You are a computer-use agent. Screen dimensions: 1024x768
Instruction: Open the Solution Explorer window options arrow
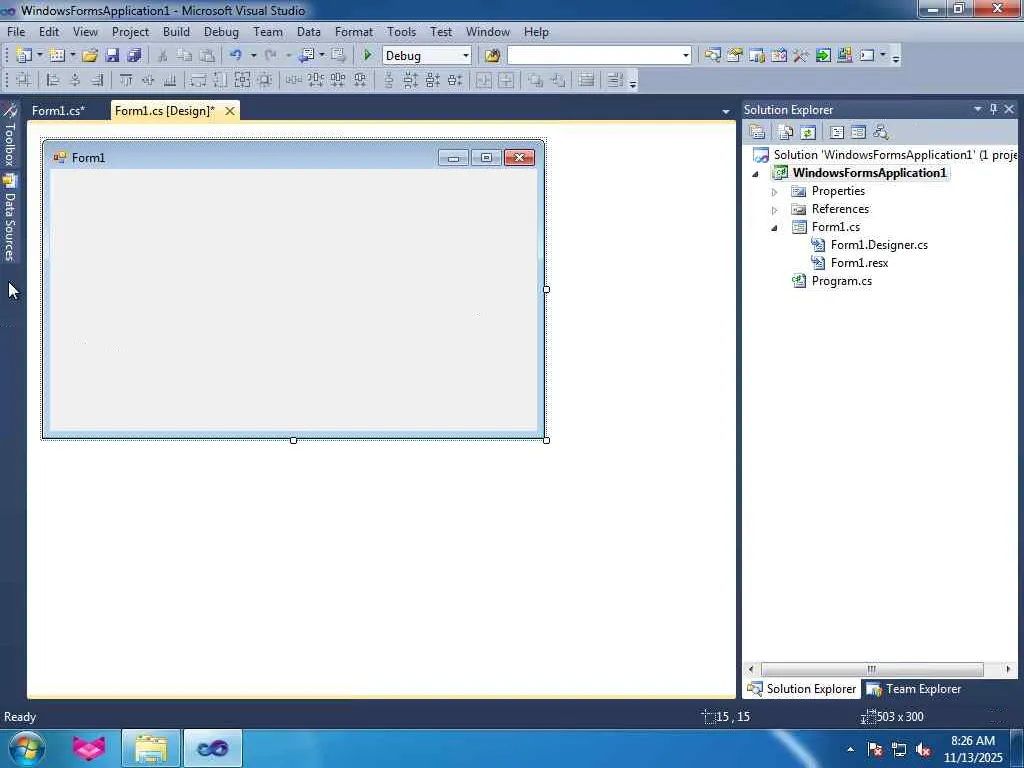coord(978,109)
